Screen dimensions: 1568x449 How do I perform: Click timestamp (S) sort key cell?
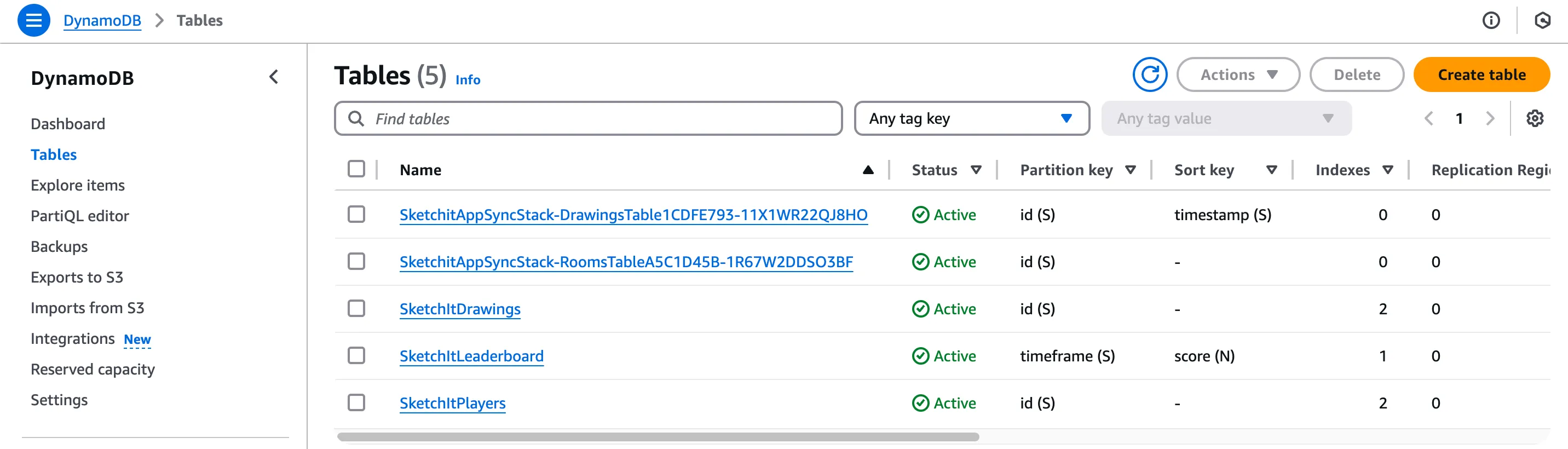tap(1222, 215)
